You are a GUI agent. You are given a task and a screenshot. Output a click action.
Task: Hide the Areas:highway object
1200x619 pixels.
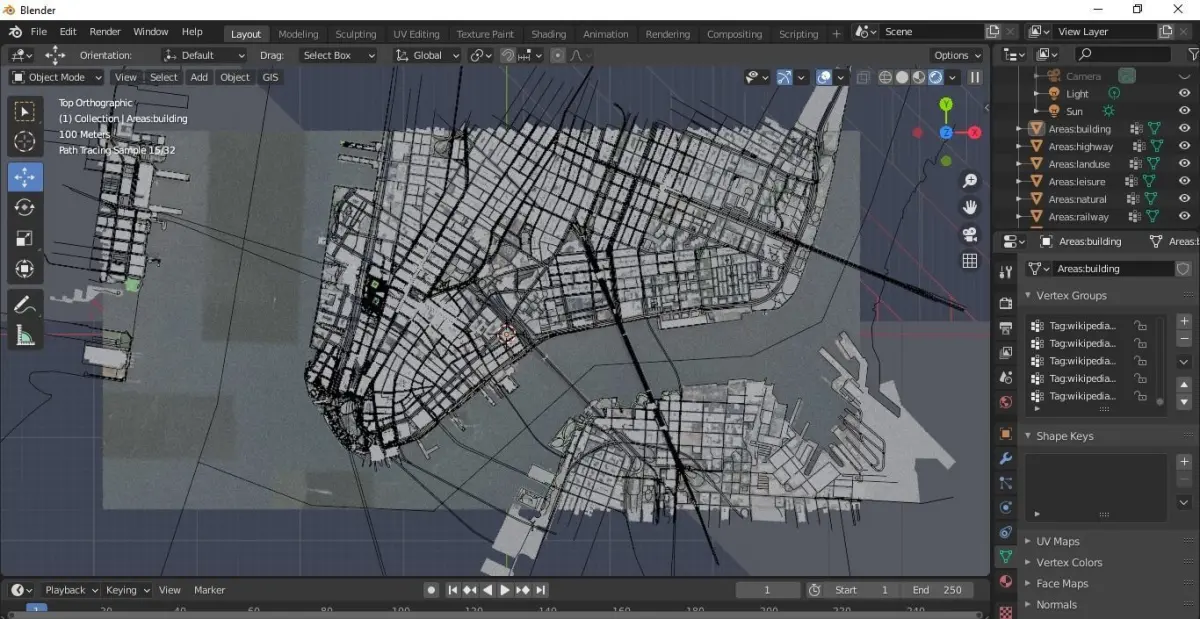(1184, 146)
